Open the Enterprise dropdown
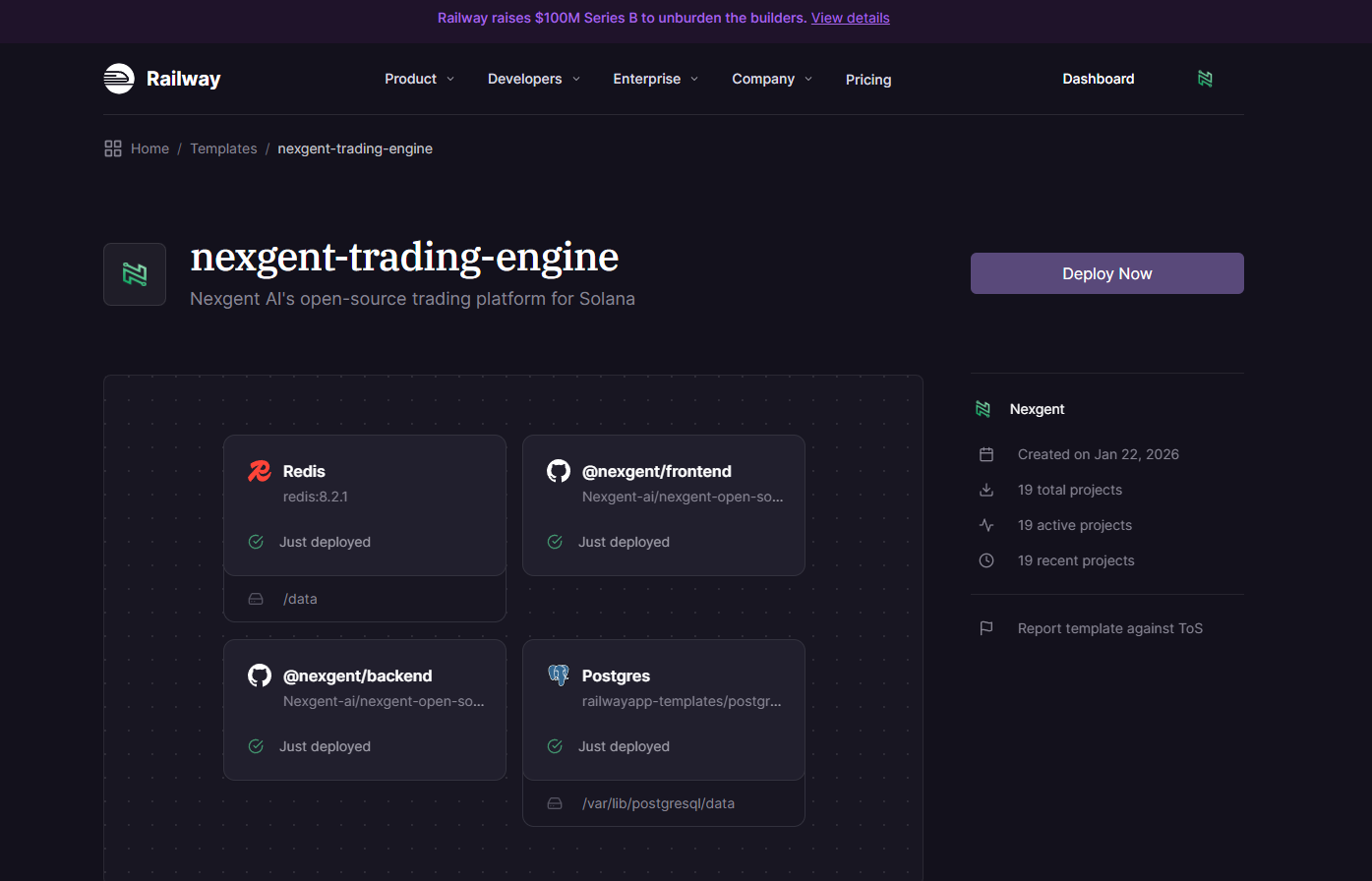 tap(655, 79)
